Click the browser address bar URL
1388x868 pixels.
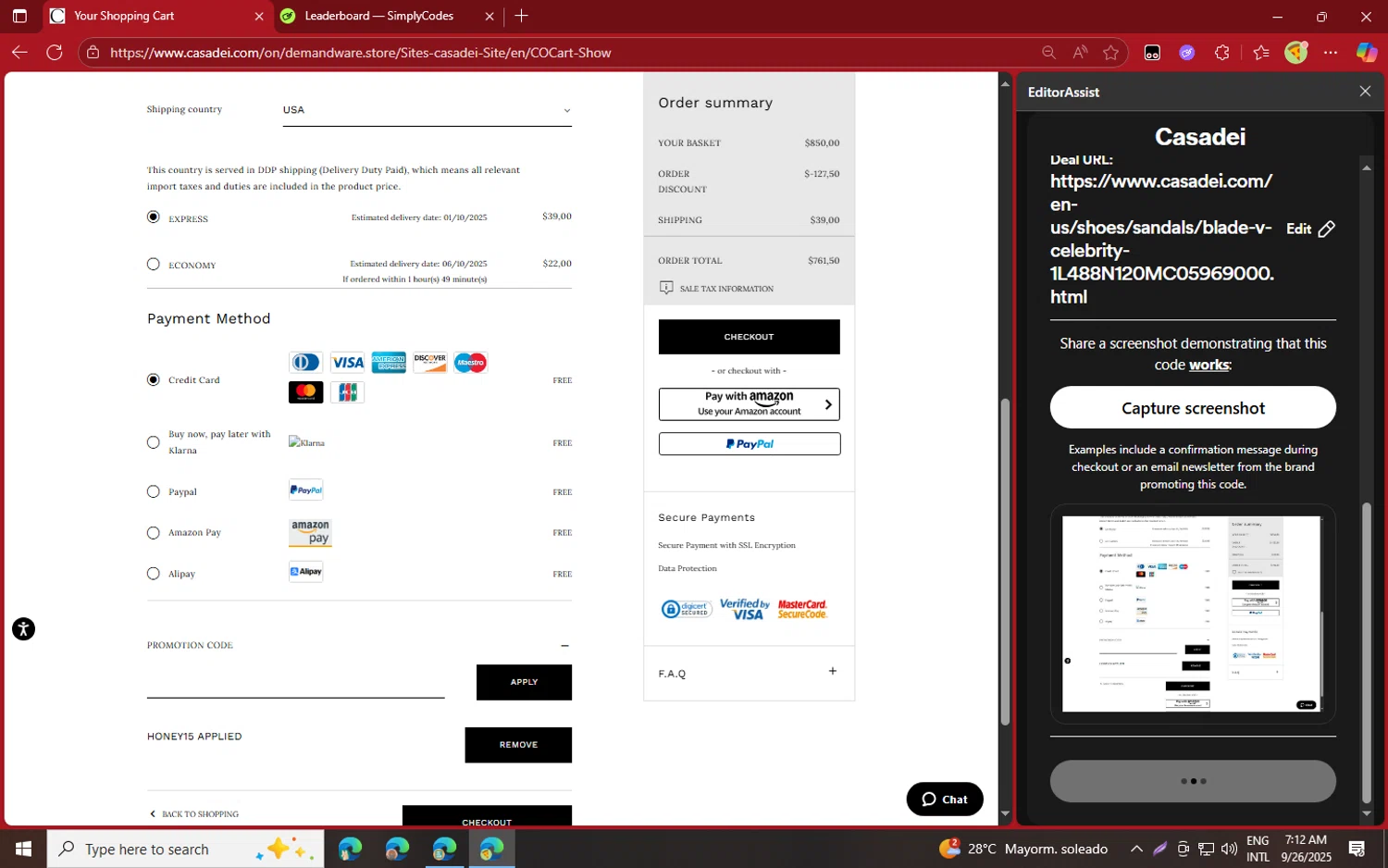(361, 53)
